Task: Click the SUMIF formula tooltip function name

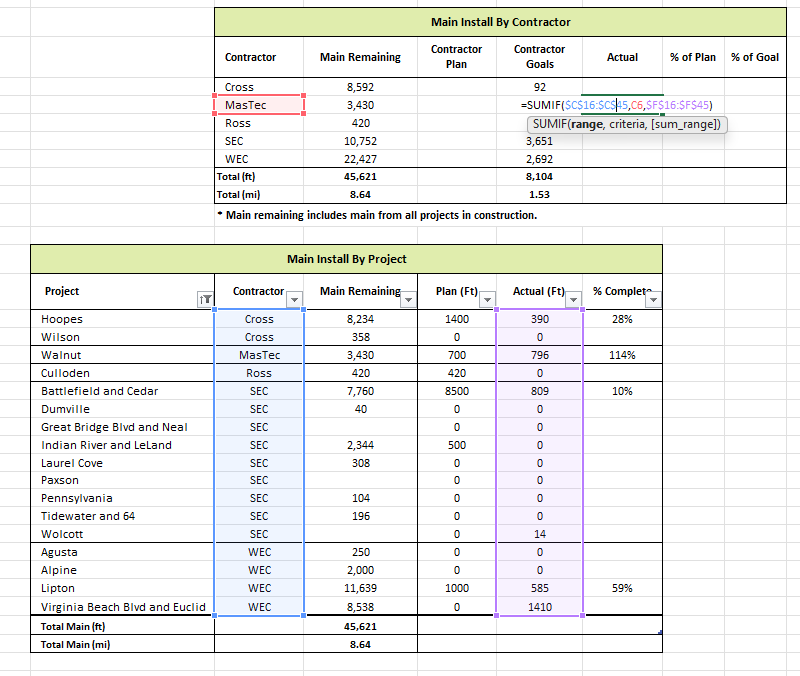Action: (549, 124)
